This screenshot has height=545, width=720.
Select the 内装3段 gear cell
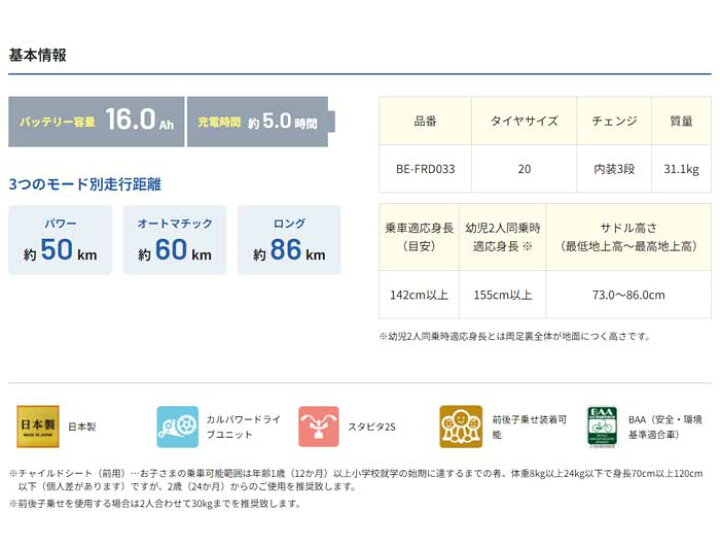(x=614, y=169)
